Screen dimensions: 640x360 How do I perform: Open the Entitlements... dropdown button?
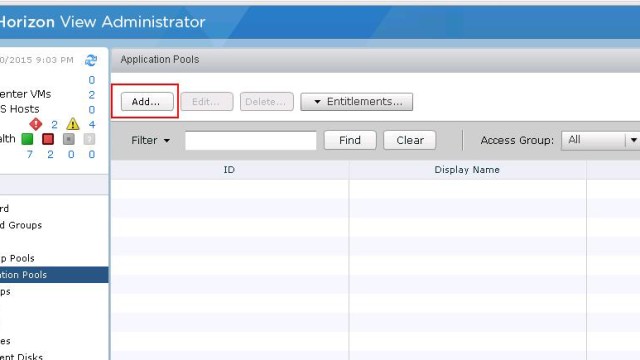(356, 102)
